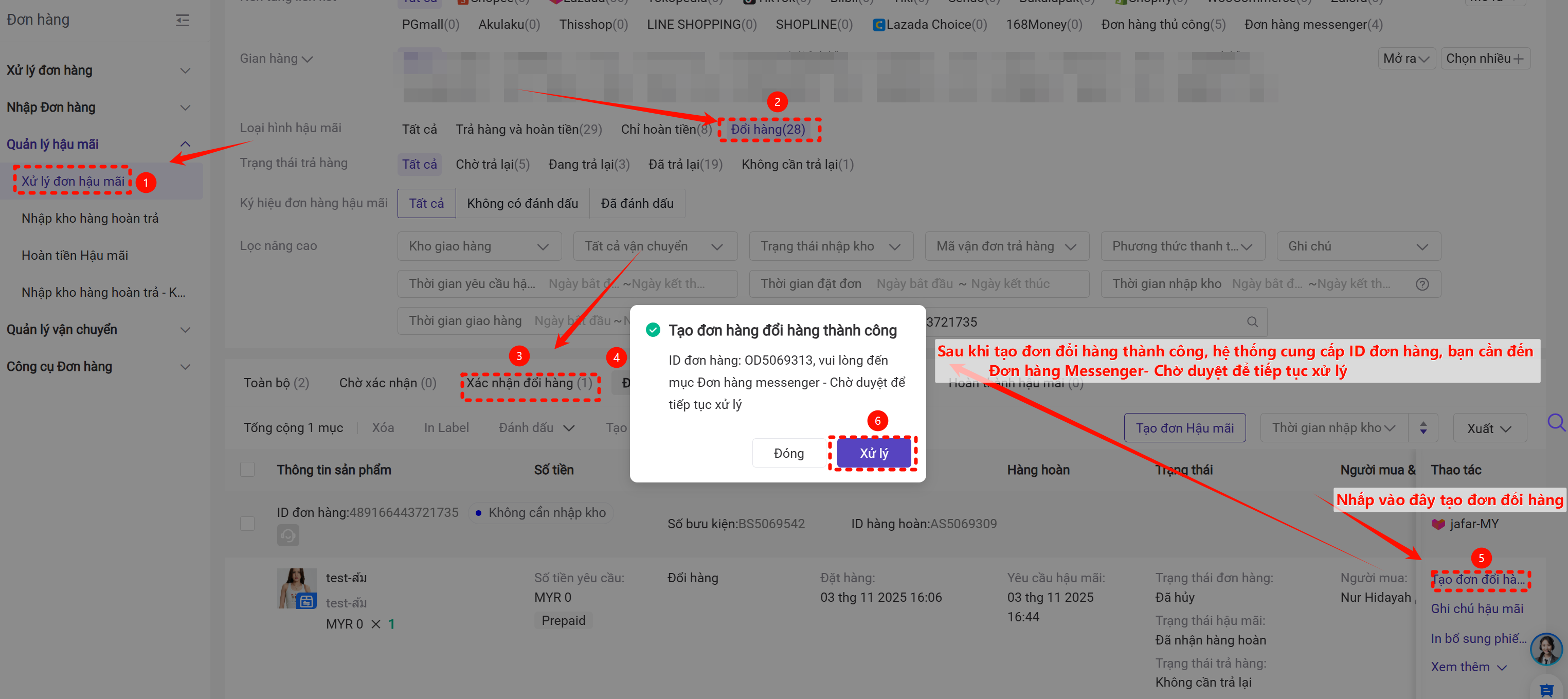Image resolution: width=1568 pixels, height=699 pixels.
Task: Click the blue magnifier icon beside Xuất
Action: pyautogui.click(x=1555, y=422)
